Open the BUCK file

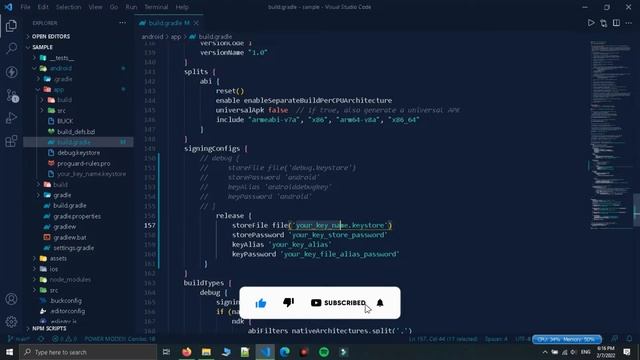tap(65, 121)
